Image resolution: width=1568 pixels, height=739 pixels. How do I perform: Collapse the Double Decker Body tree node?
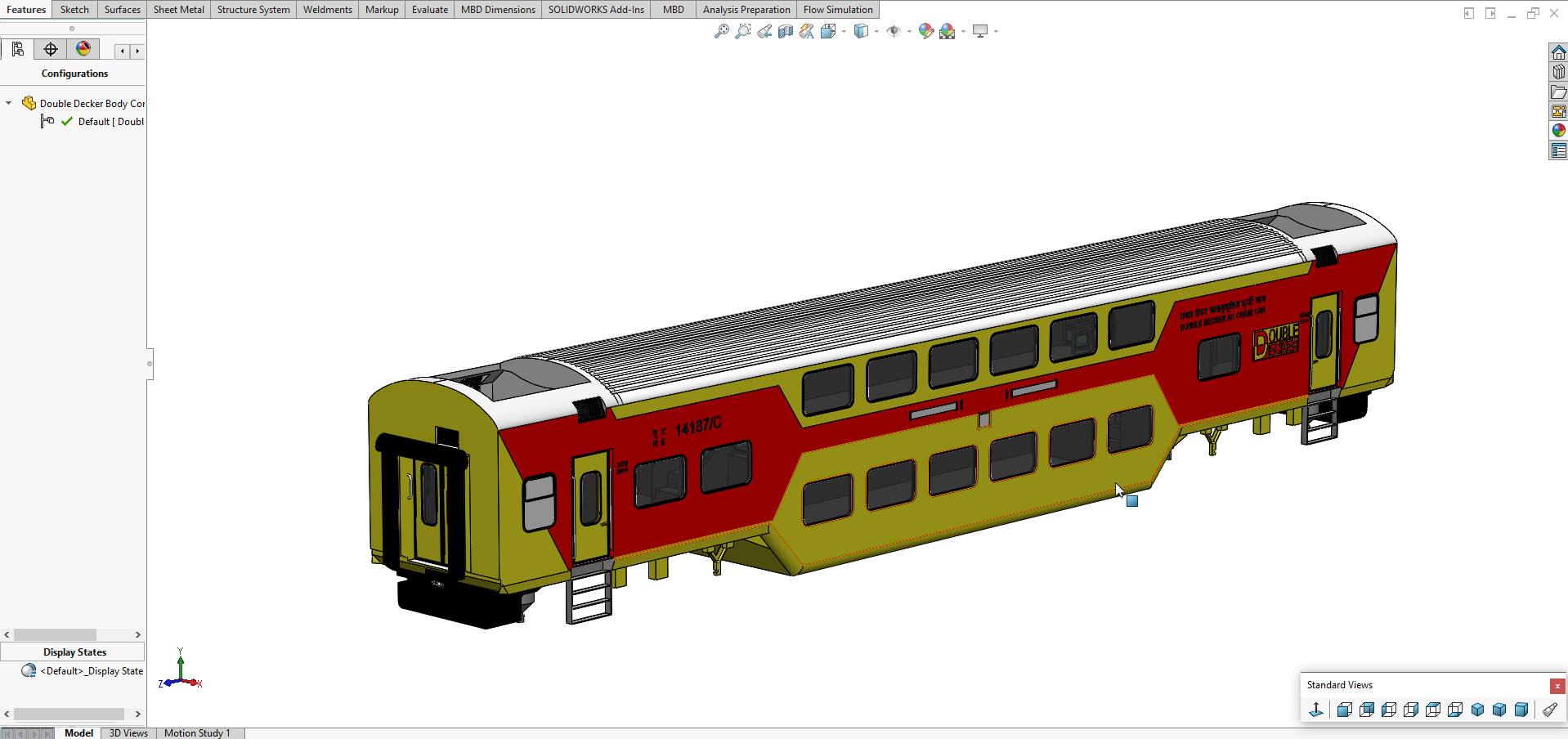tap(9, 103)
